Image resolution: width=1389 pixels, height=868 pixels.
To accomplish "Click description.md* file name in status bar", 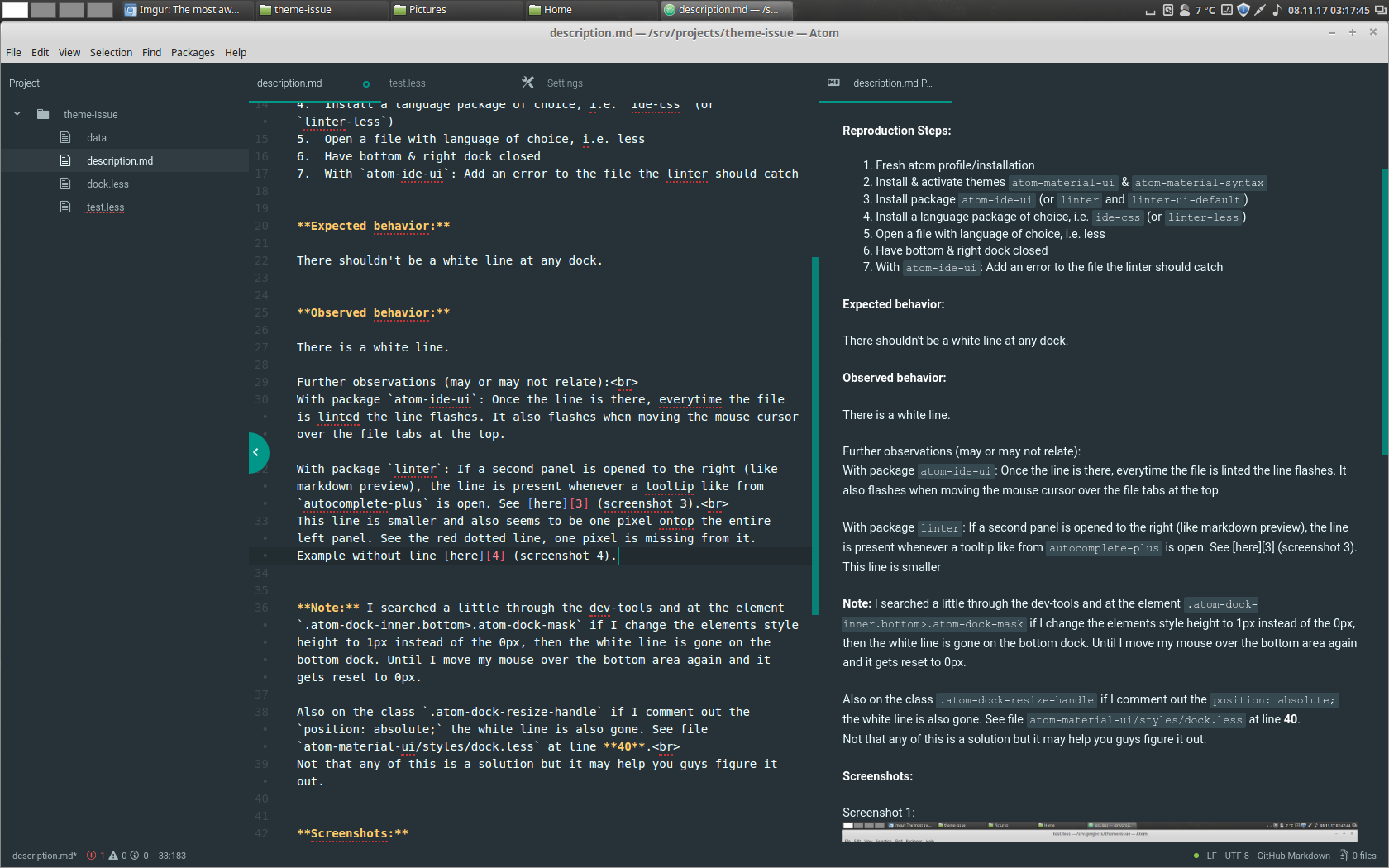I will pyautogui.click(x=45, y=856).
